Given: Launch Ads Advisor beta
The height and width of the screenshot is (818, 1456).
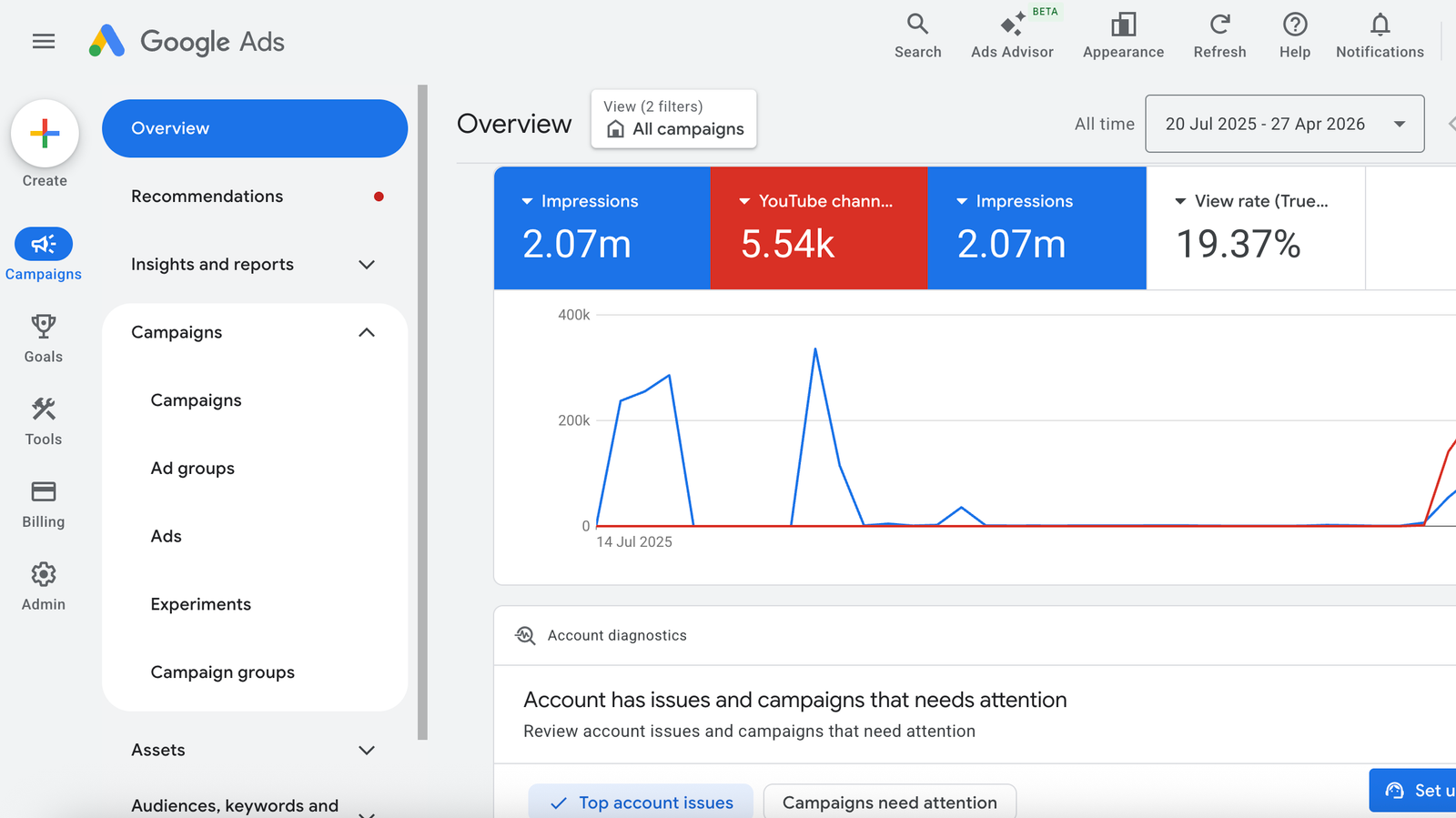Looking at the screenshot, I should 1012,36.
